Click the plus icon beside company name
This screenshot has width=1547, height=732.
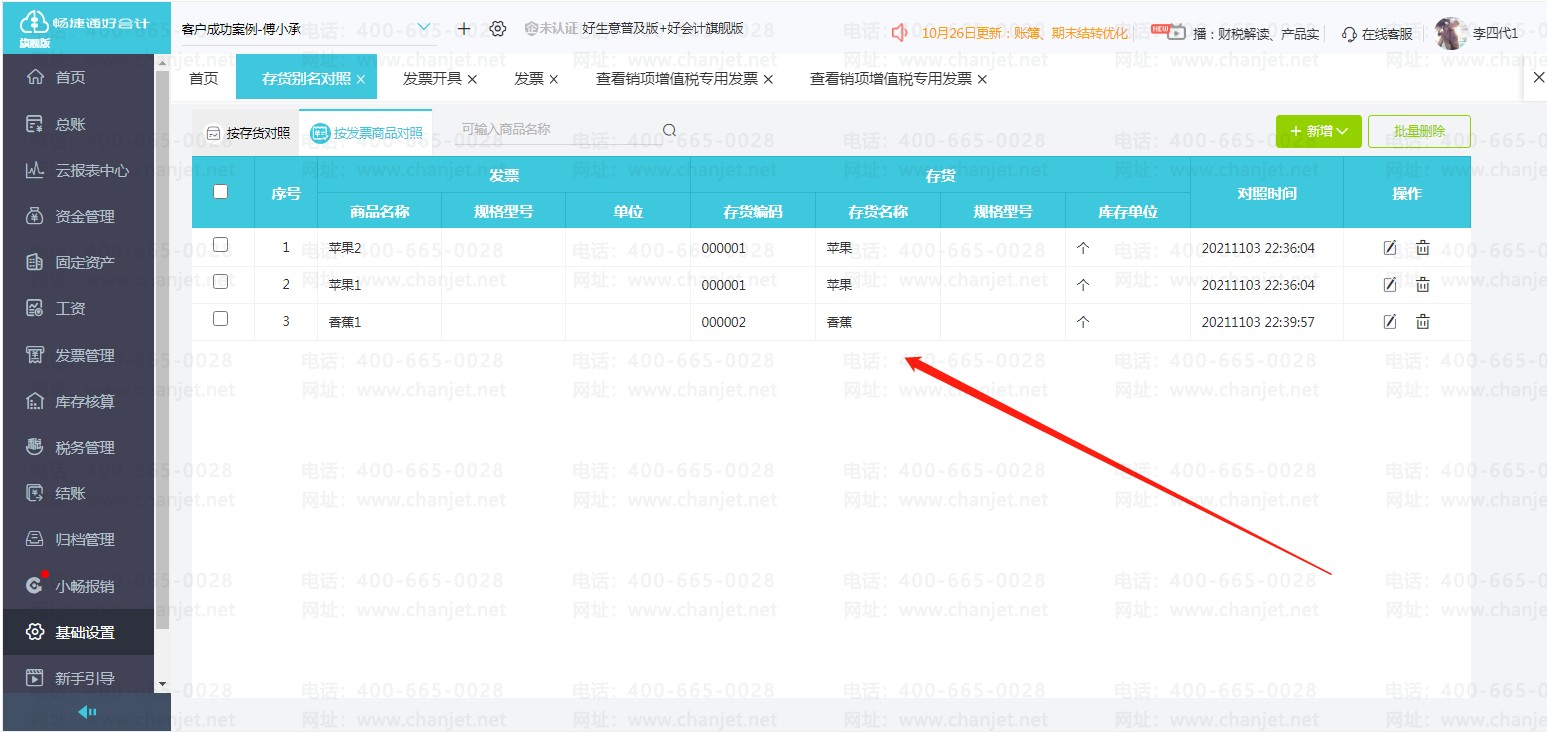[x=464, y=29]
